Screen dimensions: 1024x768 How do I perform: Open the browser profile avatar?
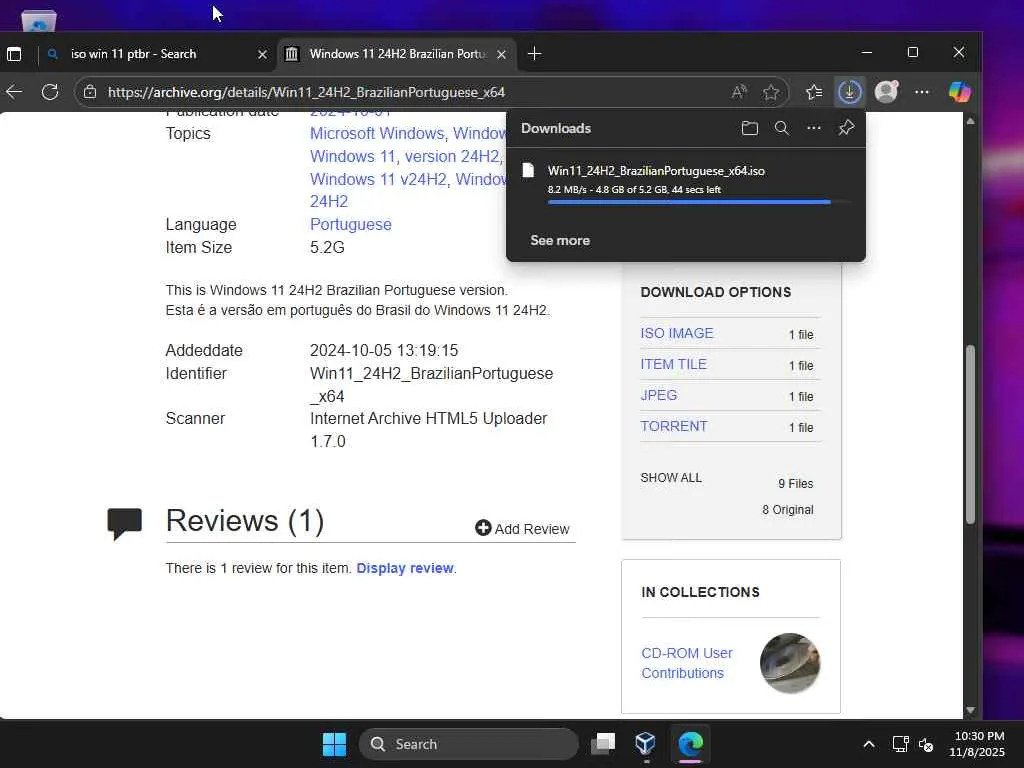886,92
